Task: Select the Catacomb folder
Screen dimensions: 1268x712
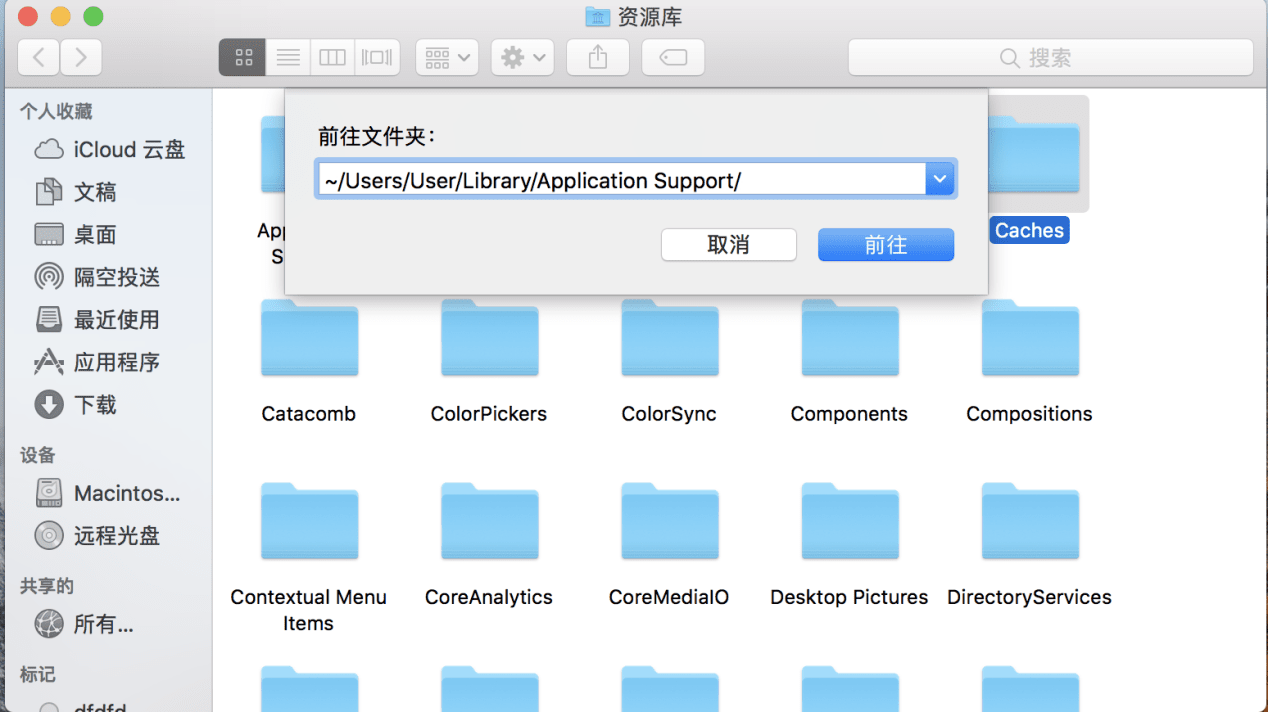Action: (x=309, y=338)
